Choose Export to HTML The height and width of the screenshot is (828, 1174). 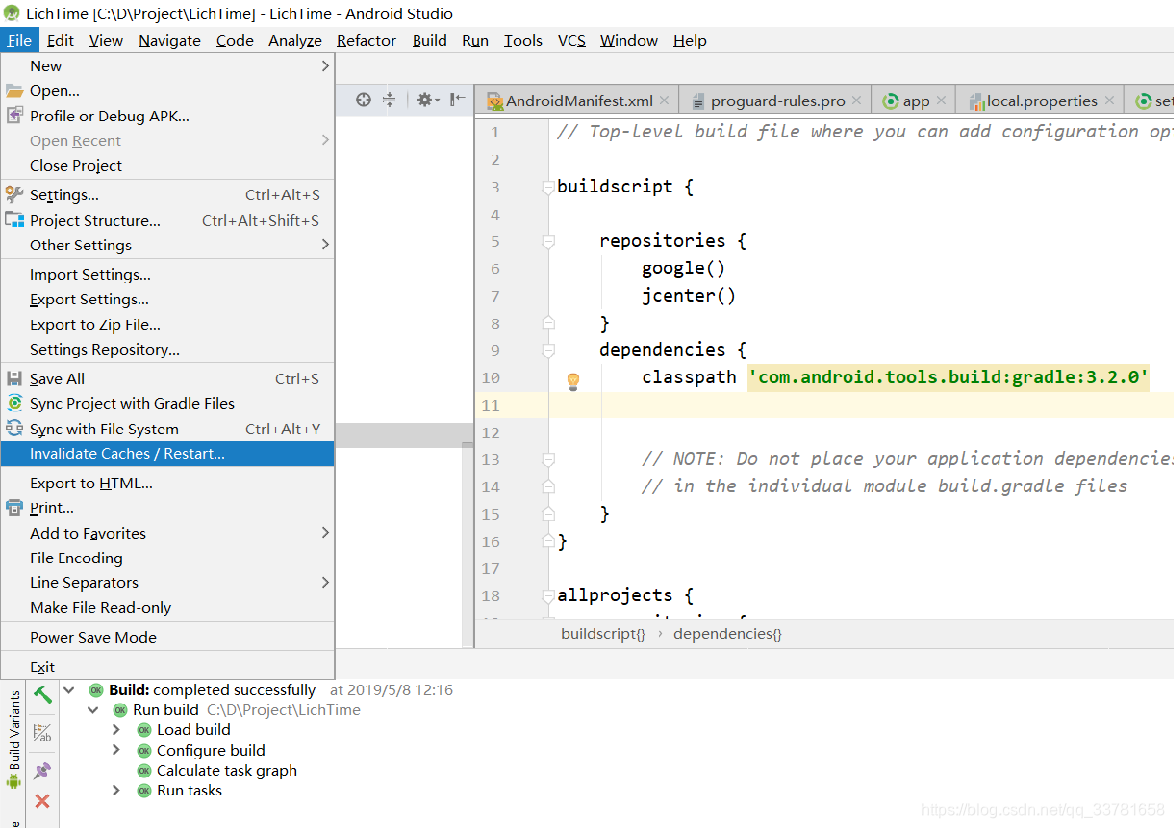pos(168,483)
